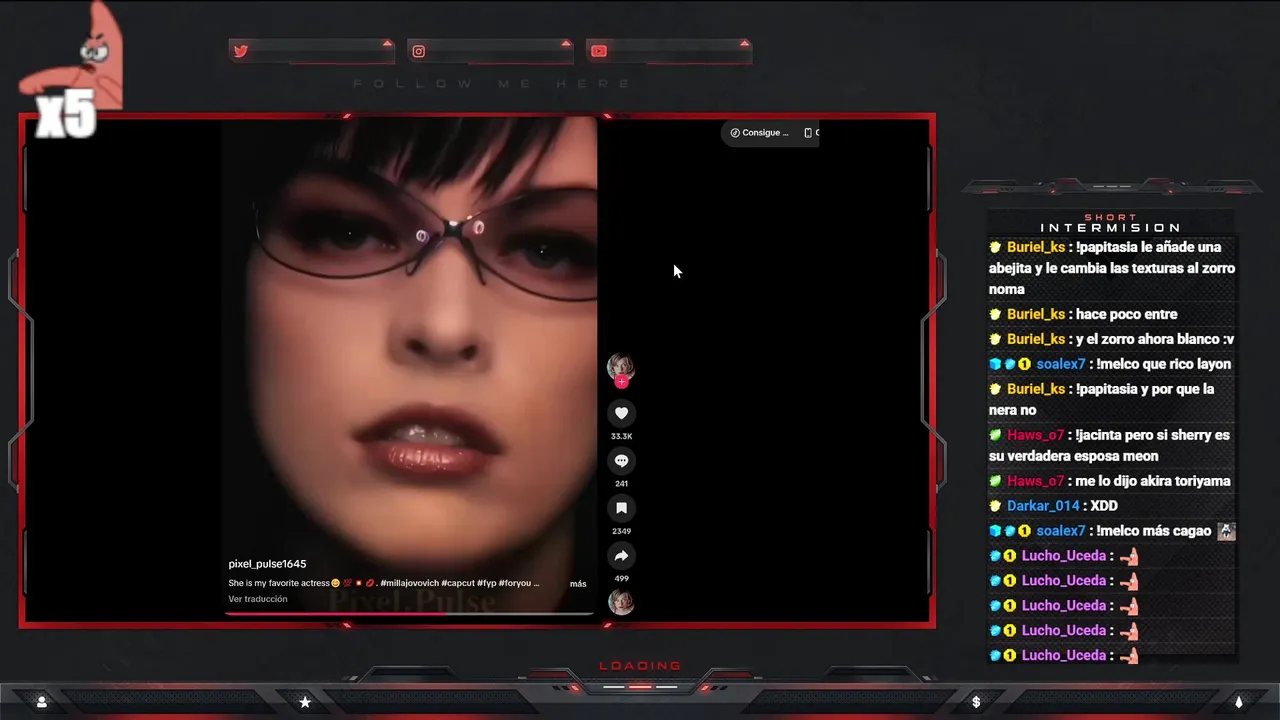Click the 'XDD' chat message text
Screen dimensions: 1280x720
coord(1104,506)
